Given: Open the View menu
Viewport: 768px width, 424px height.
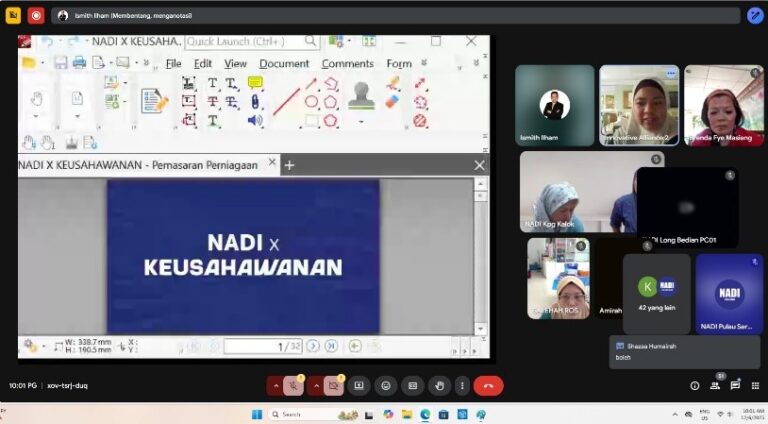Looking at the screenshot, I should coord(236,64).
